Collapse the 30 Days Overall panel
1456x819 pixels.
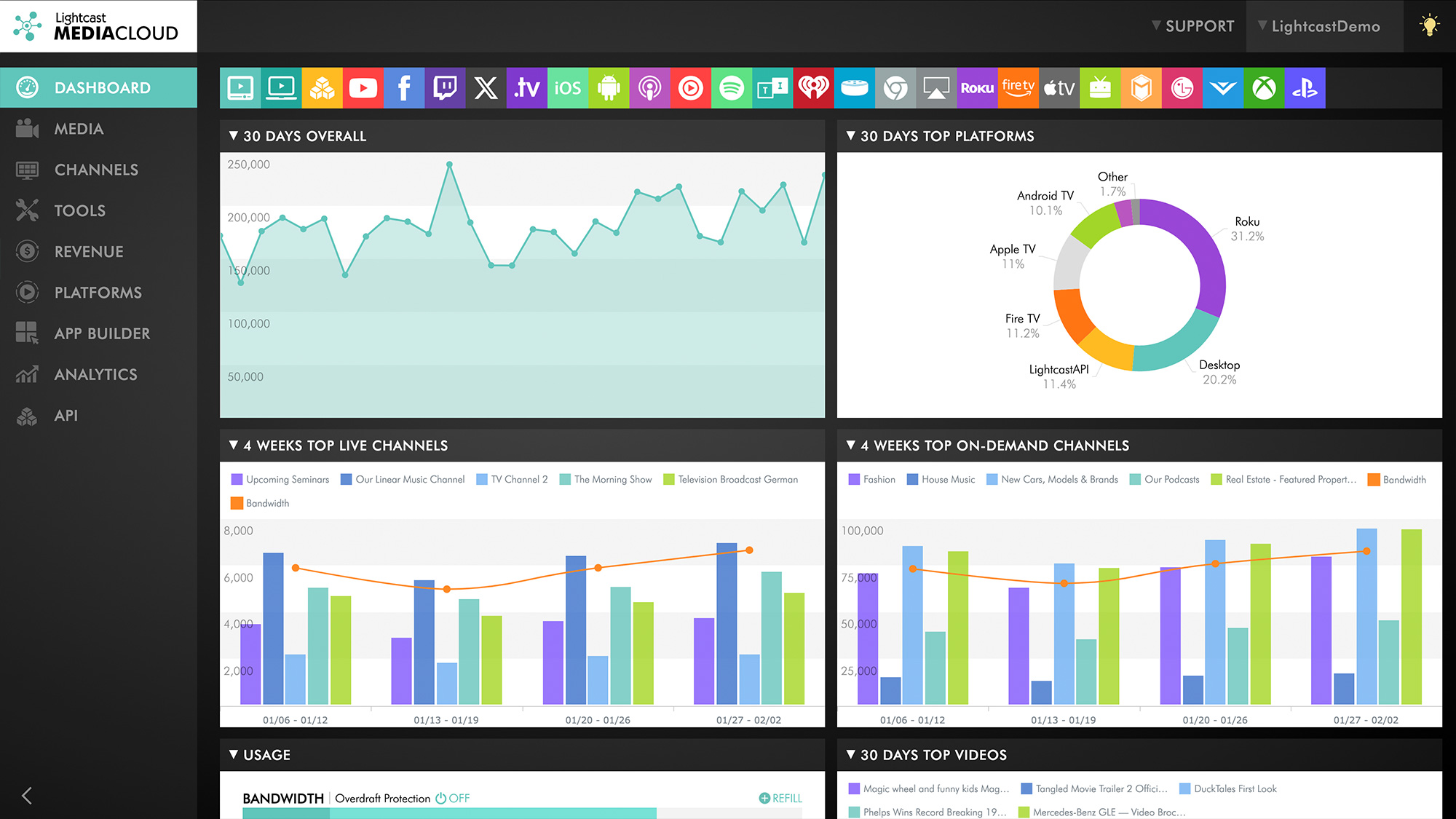pyautogui.click(x=234, y=136)
